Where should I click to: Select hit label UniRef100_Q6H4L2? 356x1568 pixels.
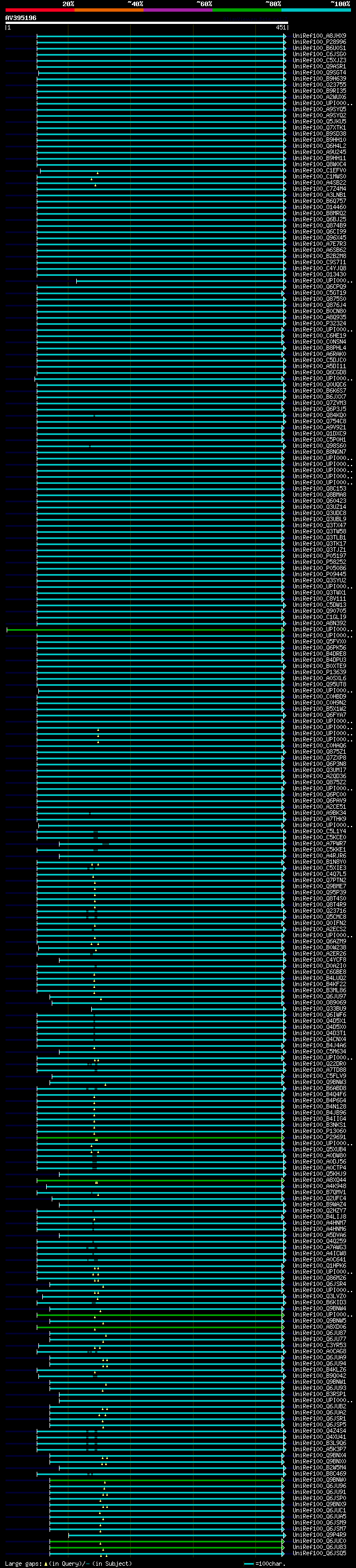[319, 146]
